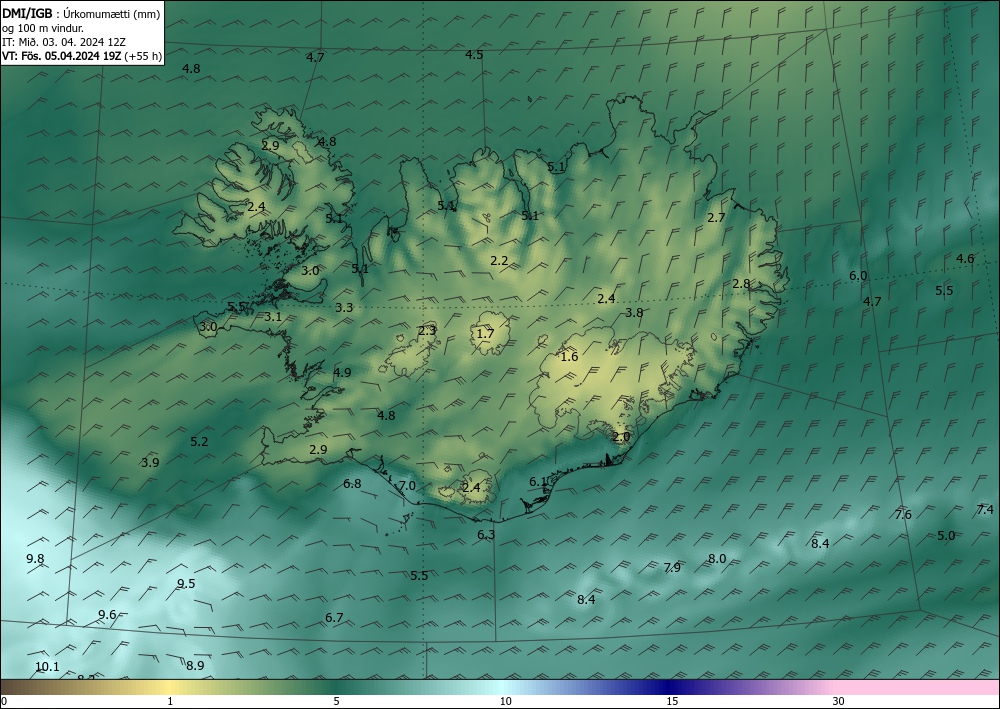Click the 6.1 value on the southeast coast

[x=538, y=481]
